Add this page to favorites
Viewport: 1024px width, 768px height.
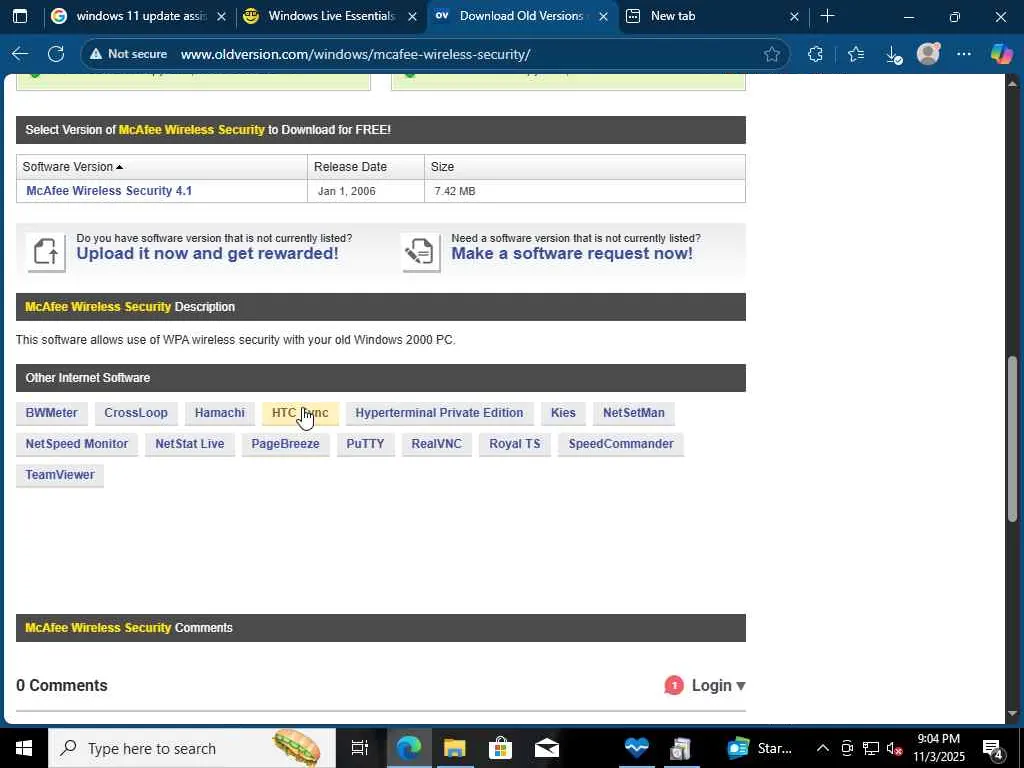[771, 54]
